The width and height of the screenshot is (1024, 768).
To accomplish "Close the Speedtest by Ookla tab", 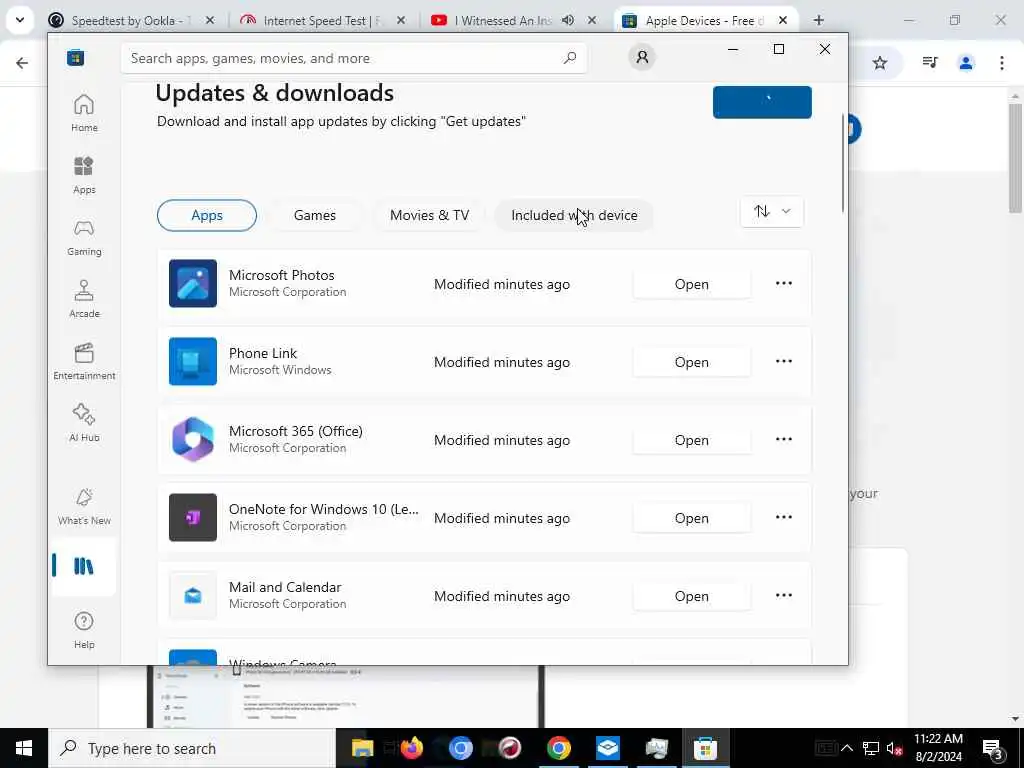I will point(210,20).
